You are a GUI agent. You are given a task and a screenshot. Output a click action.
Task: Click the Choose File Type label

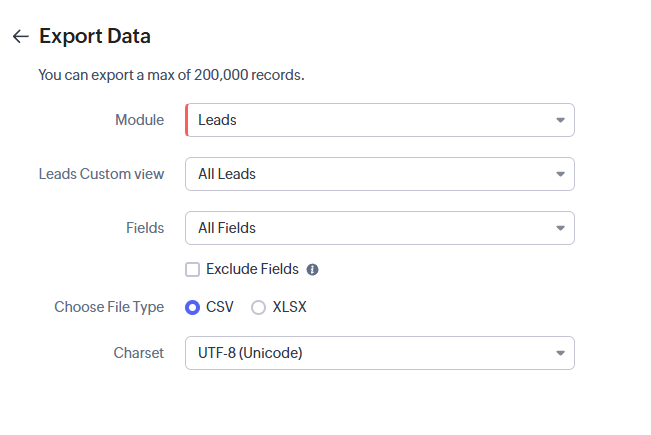coord(109,307)
